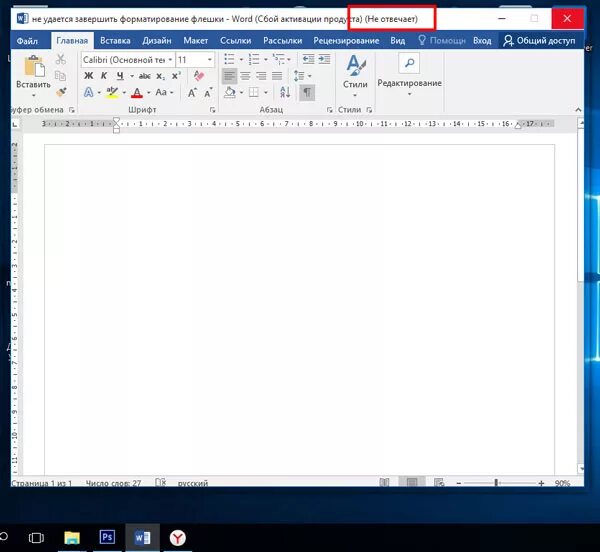
Task: Toggle subscript x₂ formatting
Action: click(x=161, y=76)
